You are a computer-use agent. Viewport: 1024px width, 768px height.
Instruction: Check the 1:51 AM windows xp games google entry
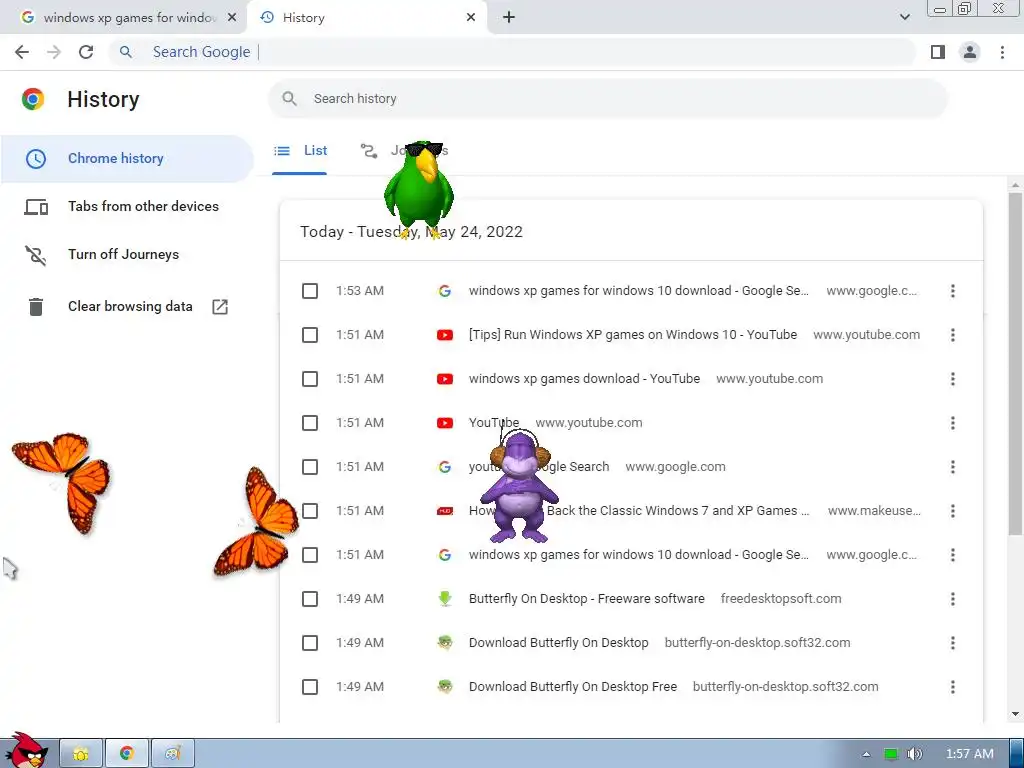[x=310, y=555]
